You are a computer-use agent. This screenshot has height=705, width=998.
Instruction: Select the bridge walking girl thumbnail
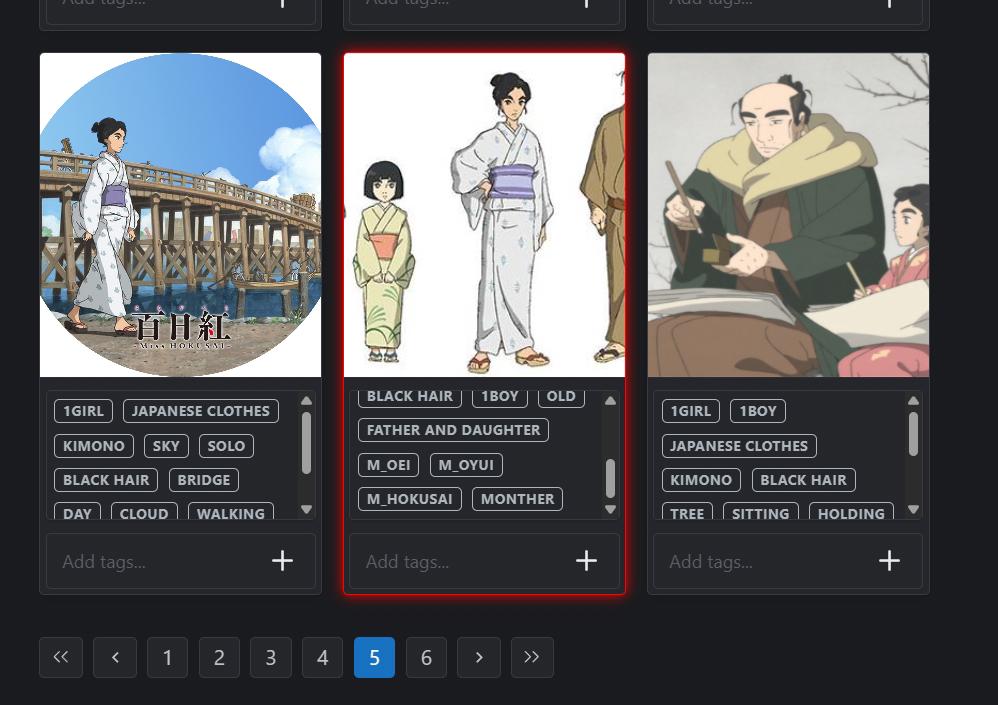(x=181, y=215)
